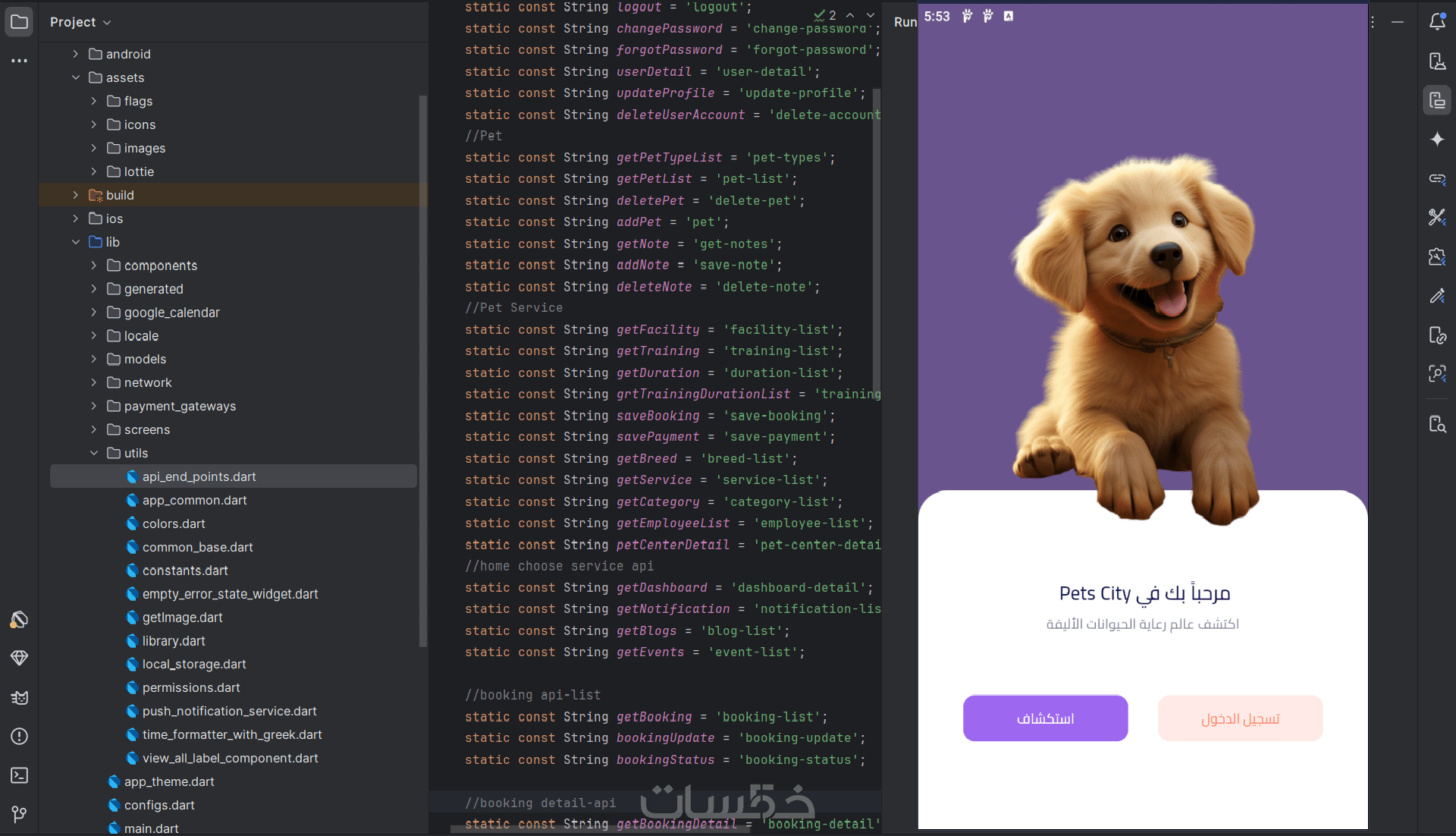Open the Device Manager tool window
1456x836 pixels.
pos(1436,61)
